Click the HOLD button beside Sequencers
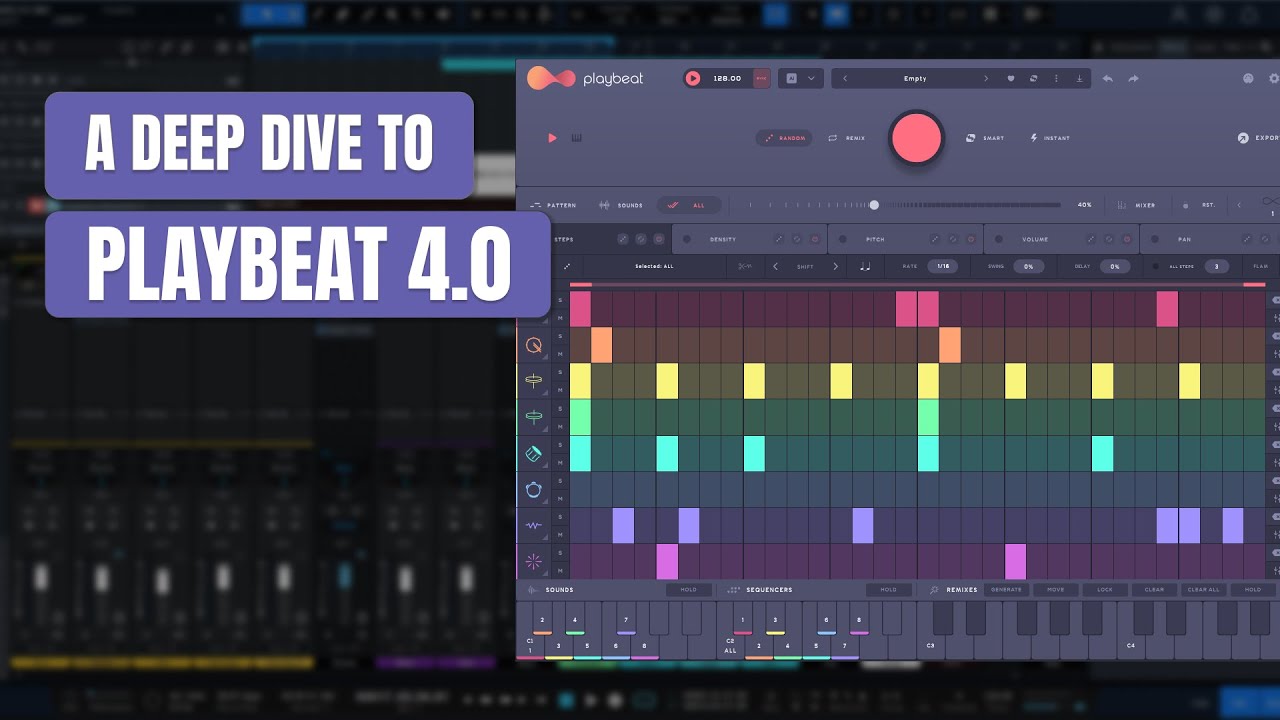Viewport: 1280px width, 720px height. pyautogui.click(x=888, y=590)
